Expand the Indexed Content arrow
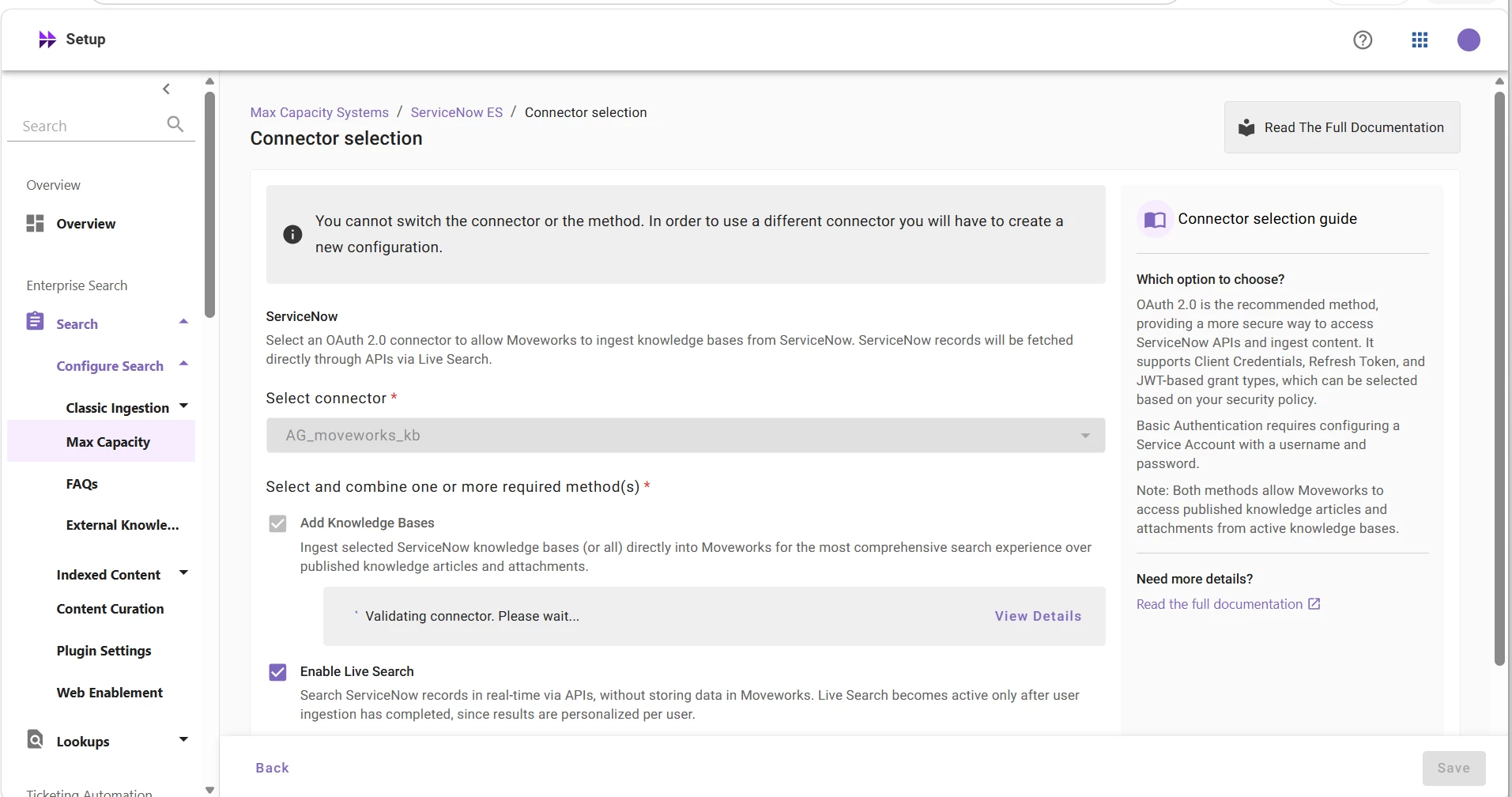Screen dimensions: 1512x797 (x=183, y=572)
